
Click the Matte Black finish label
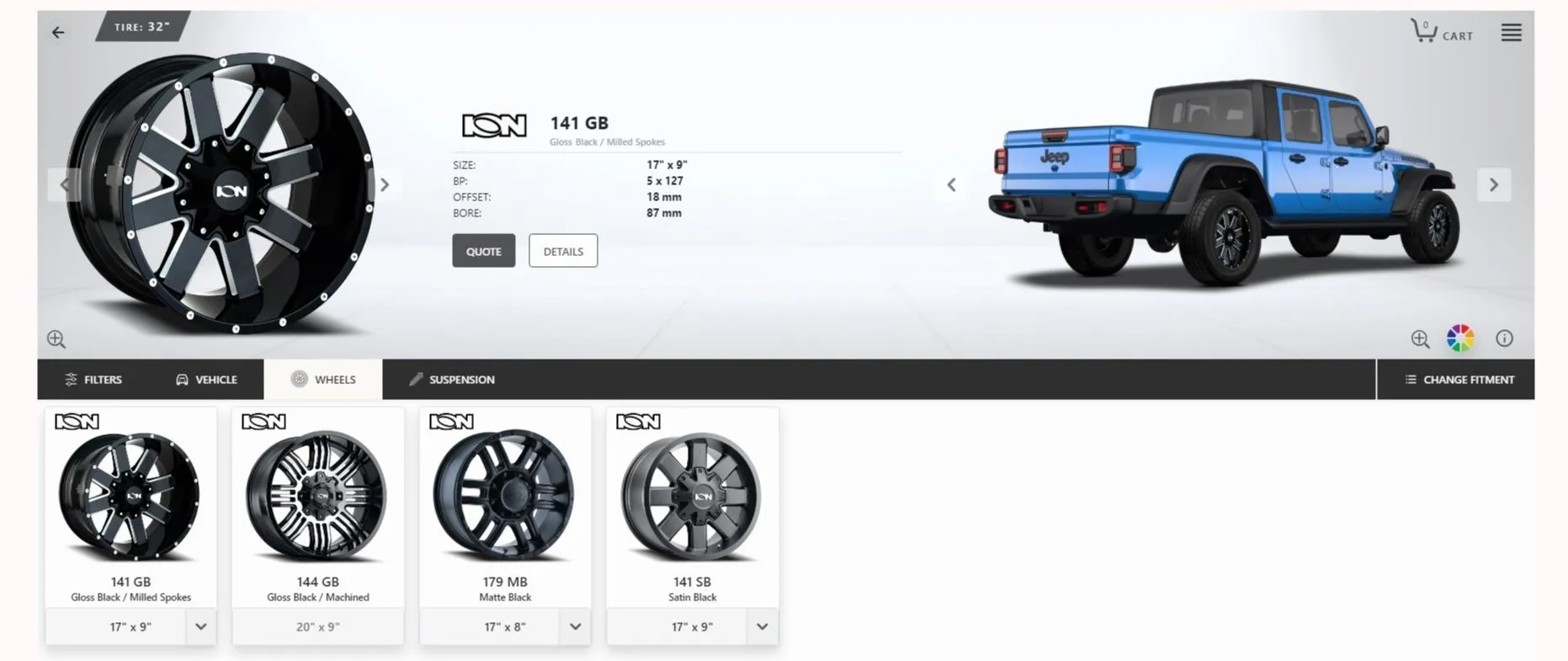point(505,597)
